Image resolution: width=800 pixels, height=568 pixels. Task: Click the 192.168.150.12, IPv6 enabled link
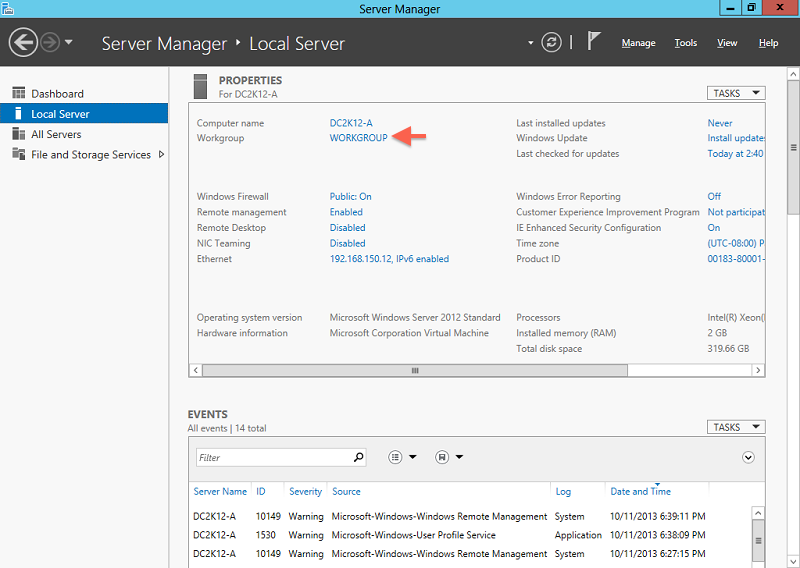[389, 259]
